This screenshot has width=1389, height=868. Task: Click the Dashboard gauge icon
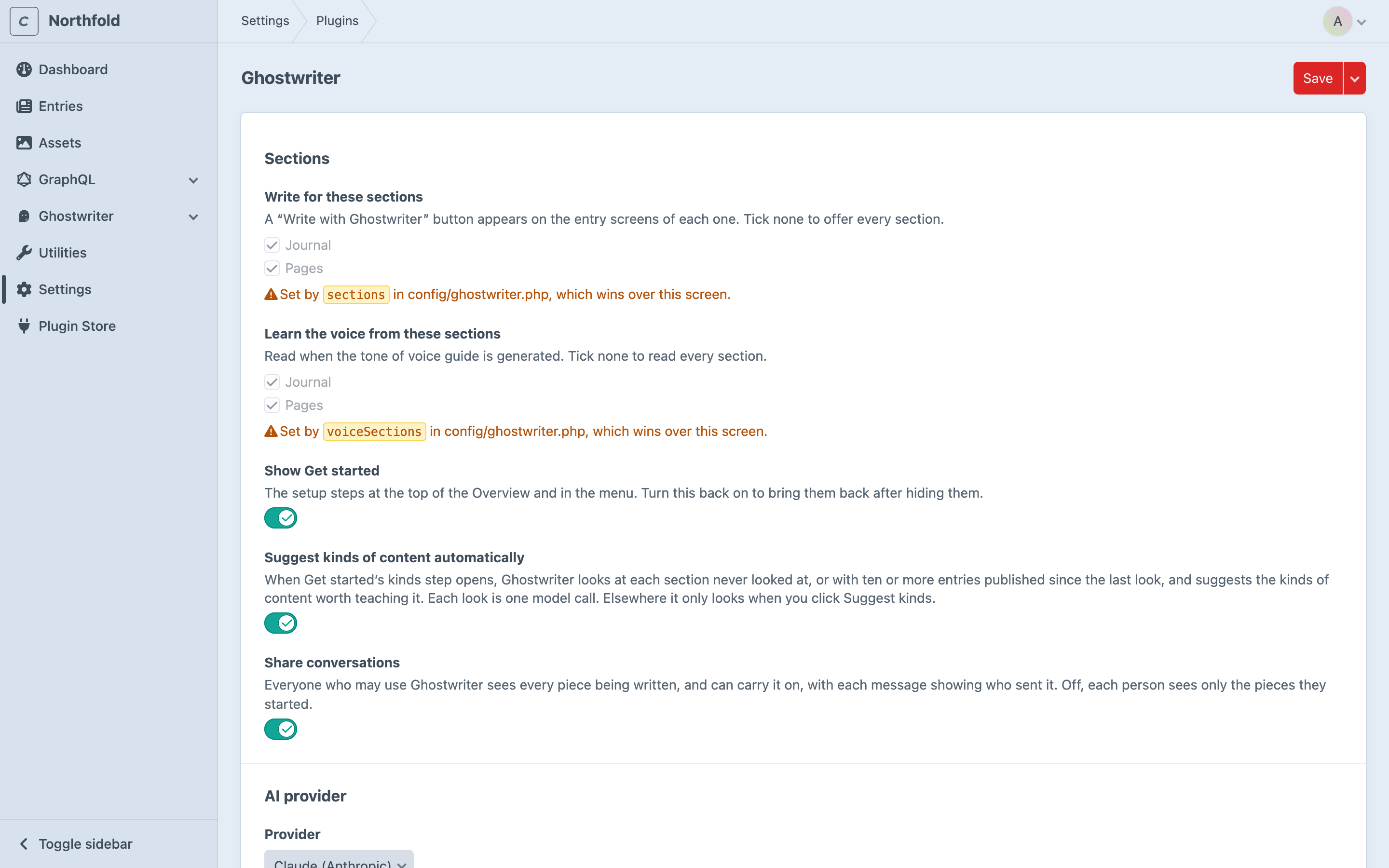pos(24,69)
